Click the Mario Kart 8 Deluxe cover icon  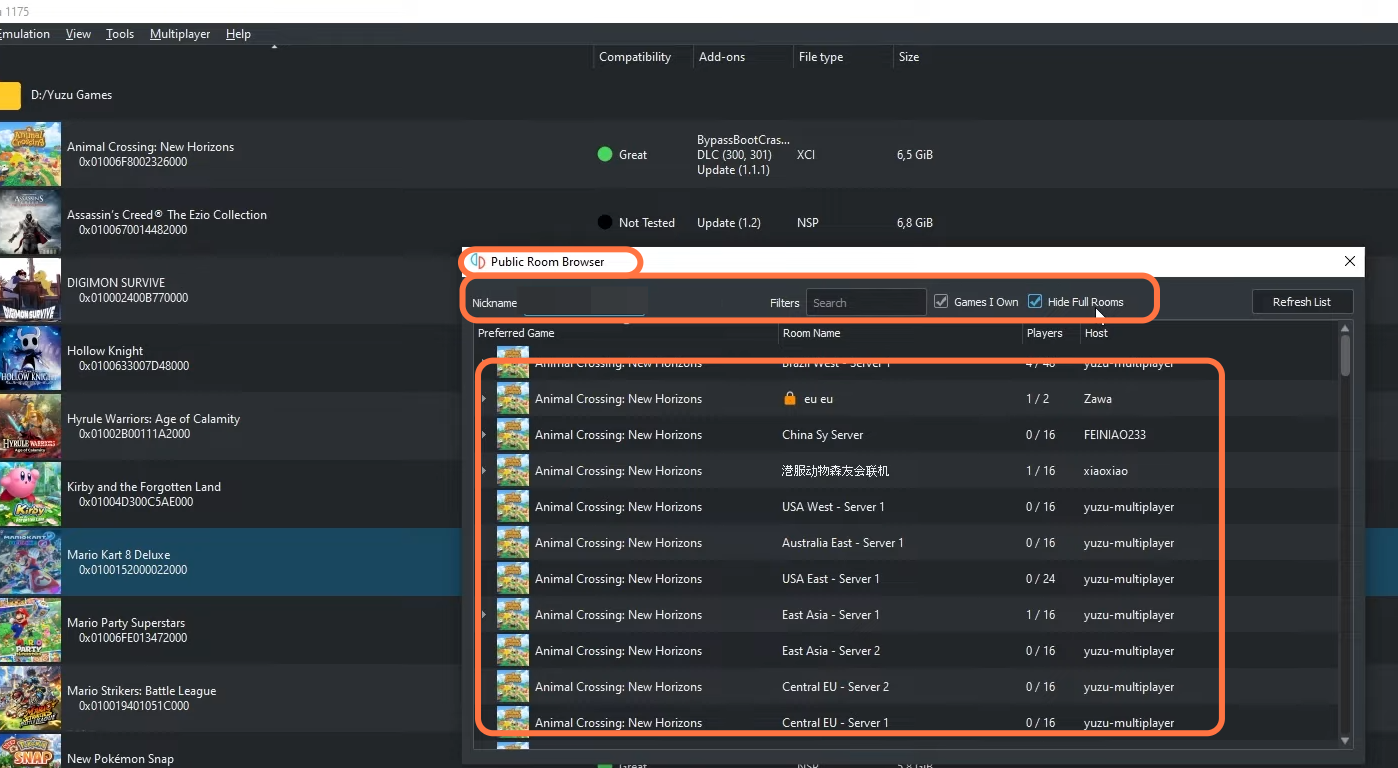[x=30, y=562]
